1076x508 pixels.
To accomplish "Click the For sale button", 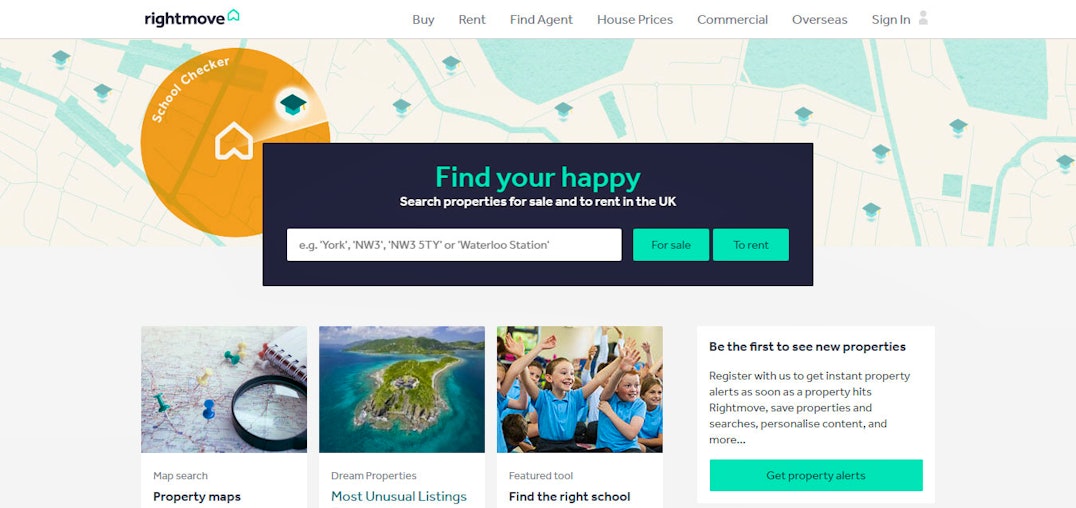I will pos(671,244).
